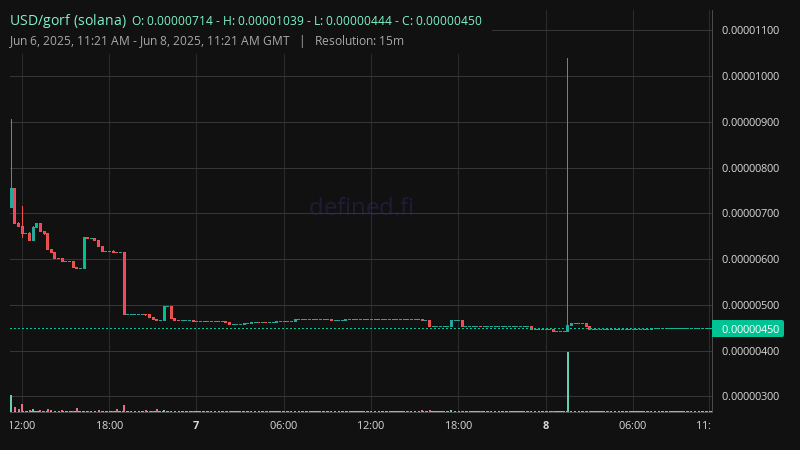
Task: Click the 0.00000600 price axis label
Action: pos(751,259)
